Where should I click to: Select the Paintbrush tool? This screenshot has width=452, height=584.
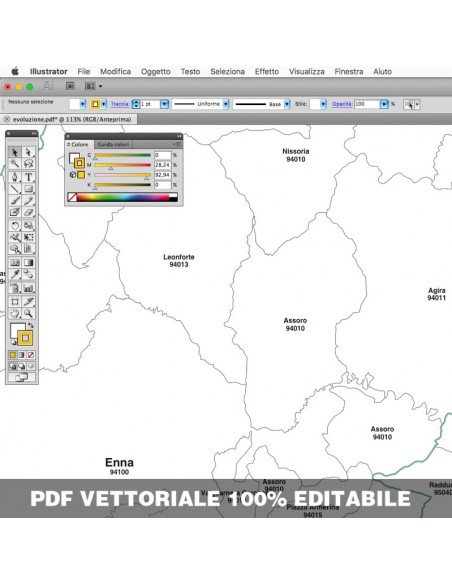pos(15,200)
